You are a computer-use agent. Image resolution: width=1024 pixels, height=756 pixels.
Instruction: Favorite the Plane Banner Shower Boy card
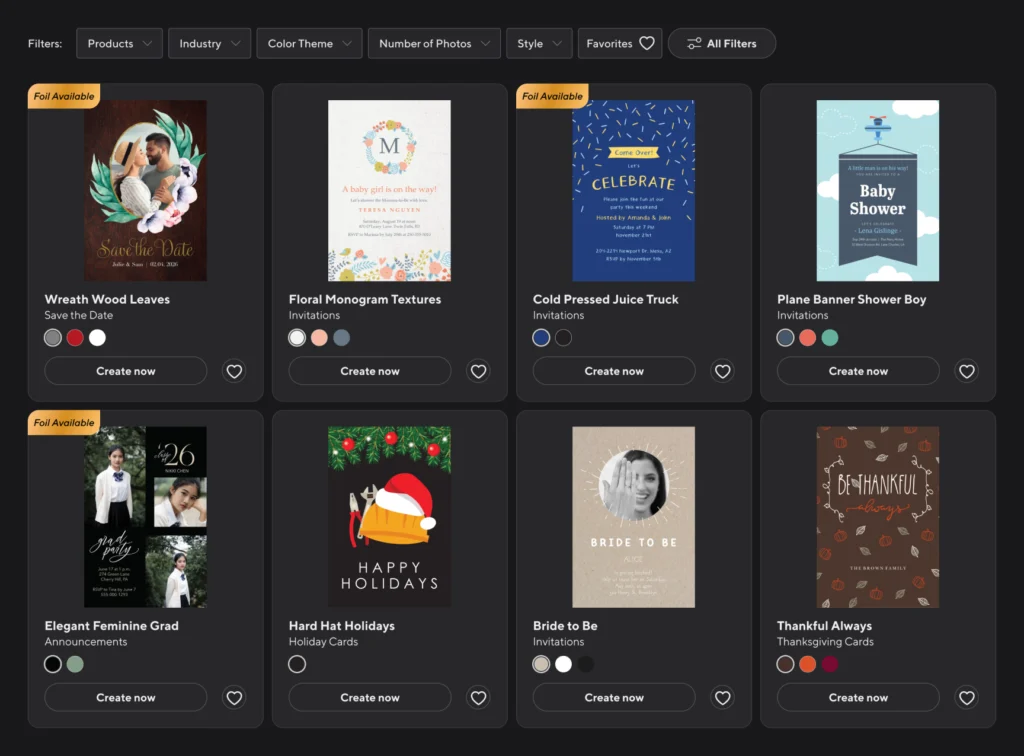point(966,371)
